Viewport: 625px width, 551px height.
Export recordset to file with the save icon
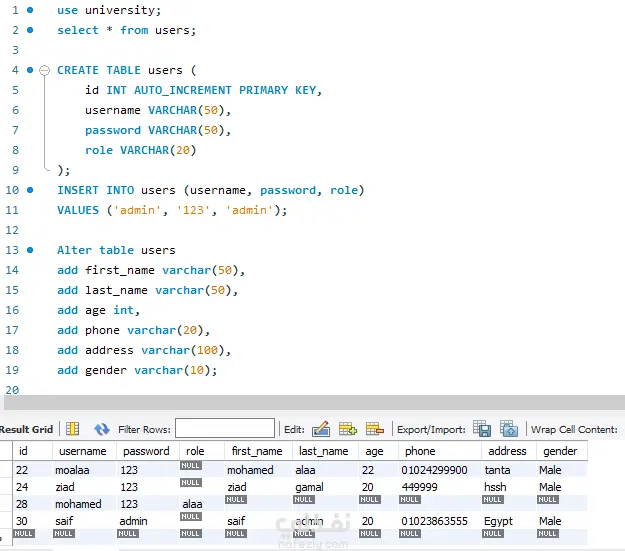[482, 429]
